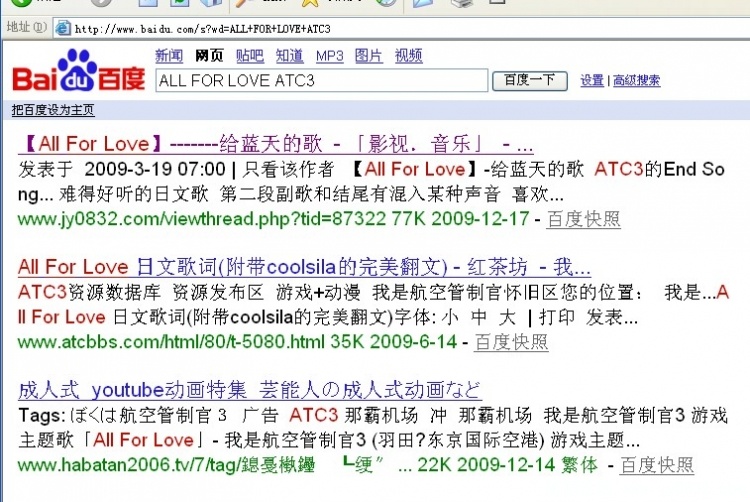Click the snippet text starting Tags: ぼくは航空管制官 3
Image resolution: width=750 pixels, height=502 pixels.
[373, 427]
